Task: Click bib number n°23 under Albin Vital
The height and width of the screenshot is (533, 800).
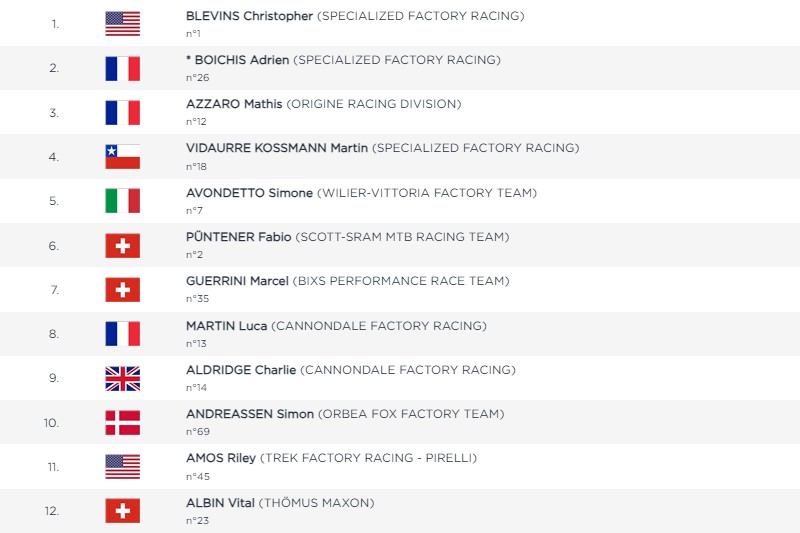Action: click(197, 520)
